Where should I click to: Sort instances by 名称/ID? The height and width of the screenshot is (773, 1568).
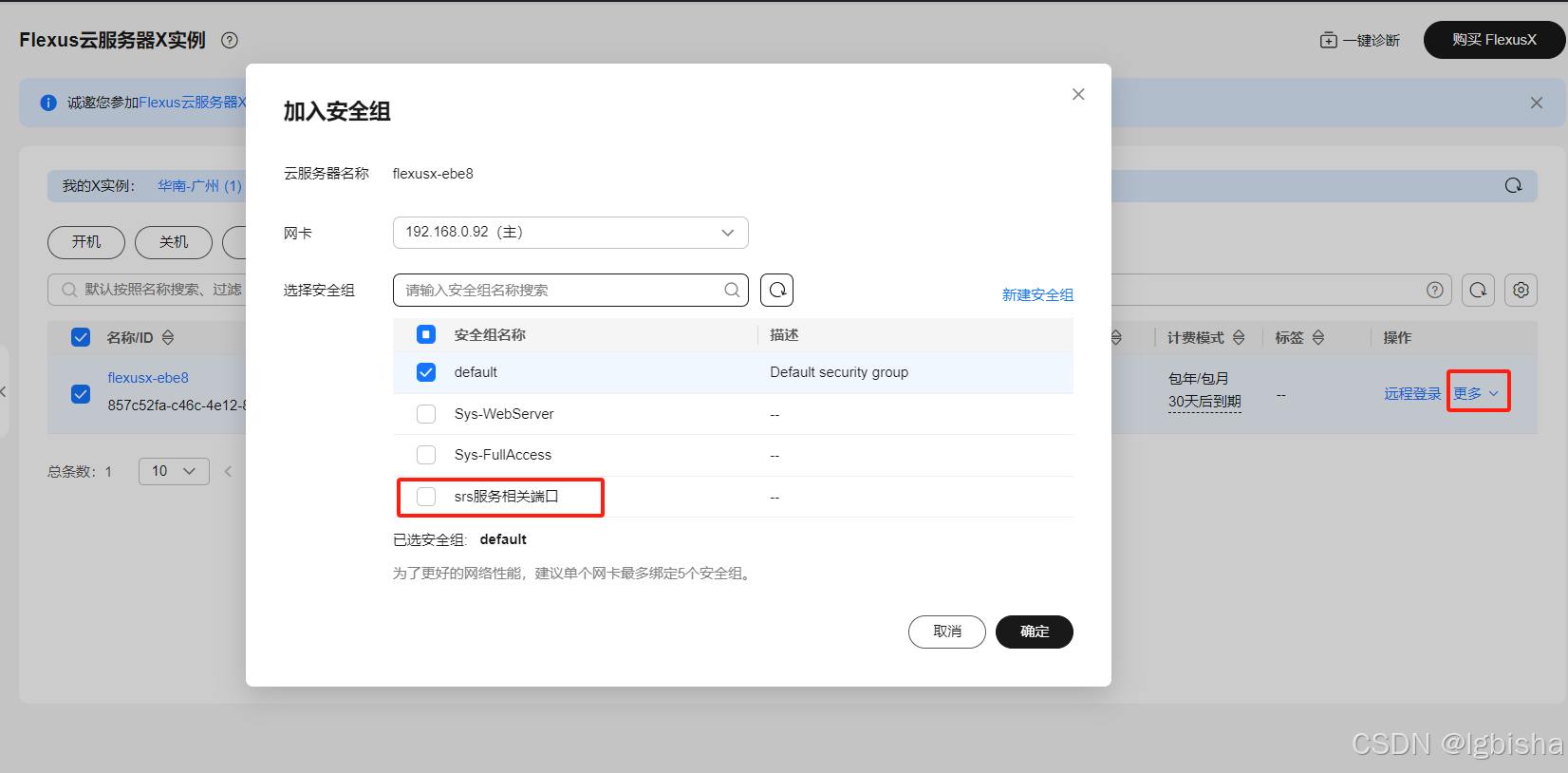(x=168, y=337)
